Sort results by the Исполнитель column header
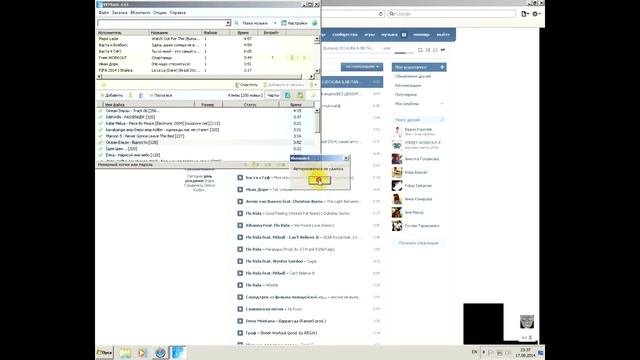This screenshot has width=640, height=360. click(x=122, y=33)
